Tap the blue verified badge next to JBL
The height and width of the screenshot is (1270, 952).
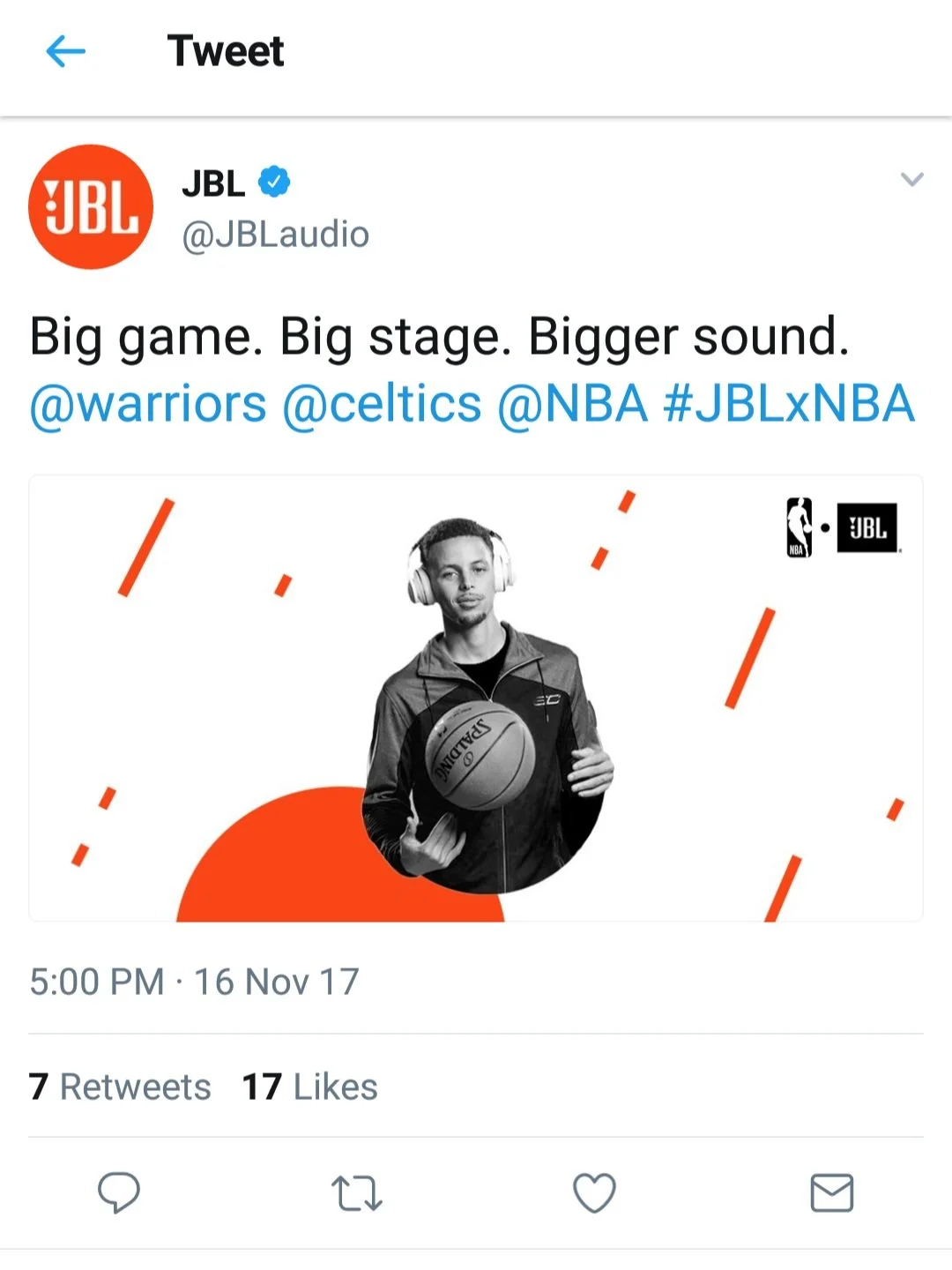pos(274,183)
